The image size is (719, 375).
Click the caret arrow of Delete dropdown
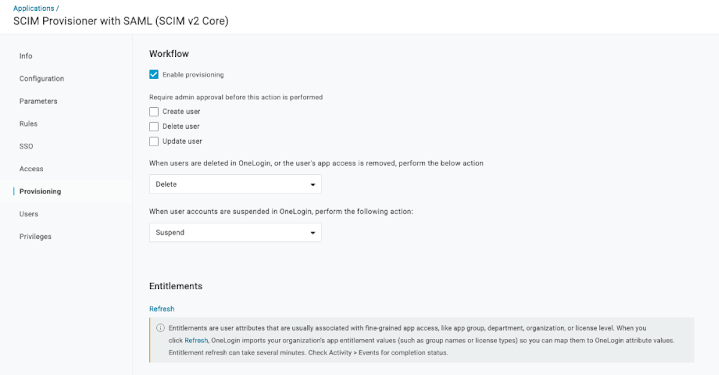313,185
